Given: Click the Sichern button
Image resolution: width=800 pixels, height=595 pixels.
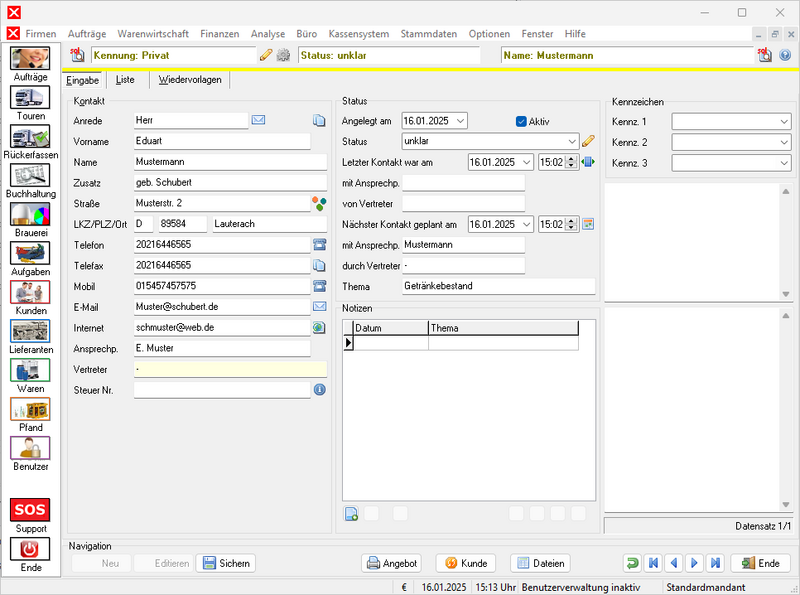Looking at the screenshot, I should [225, 563].
